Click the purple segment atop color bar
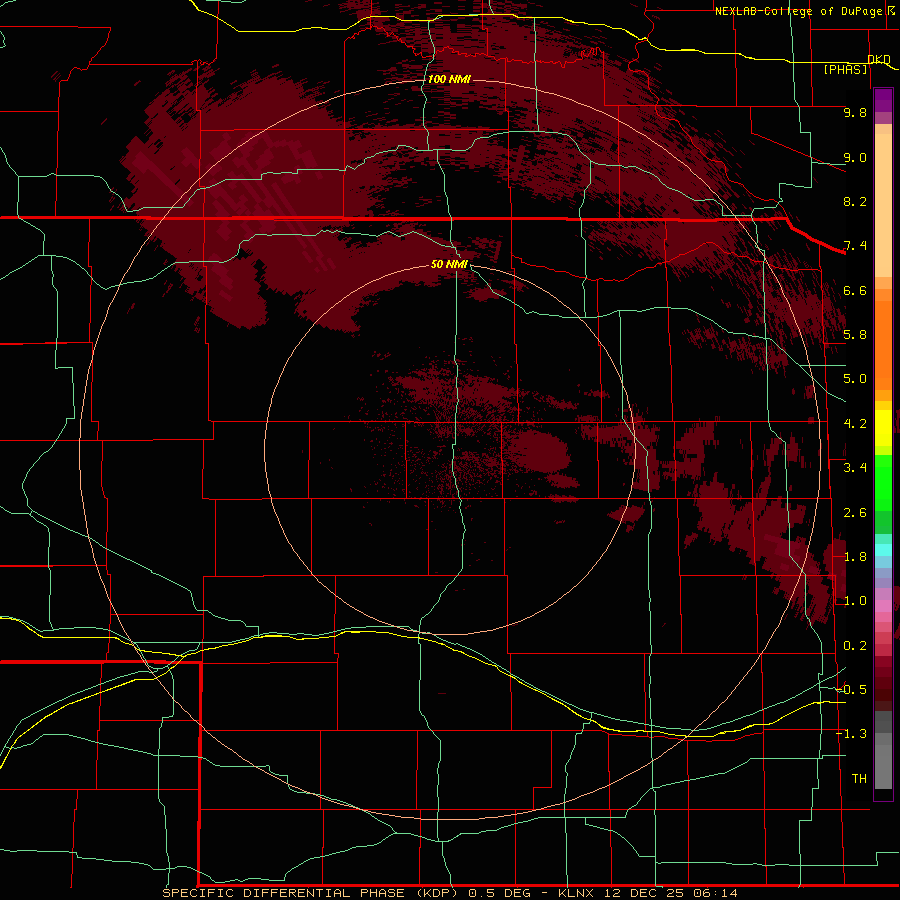 (883, 100)
